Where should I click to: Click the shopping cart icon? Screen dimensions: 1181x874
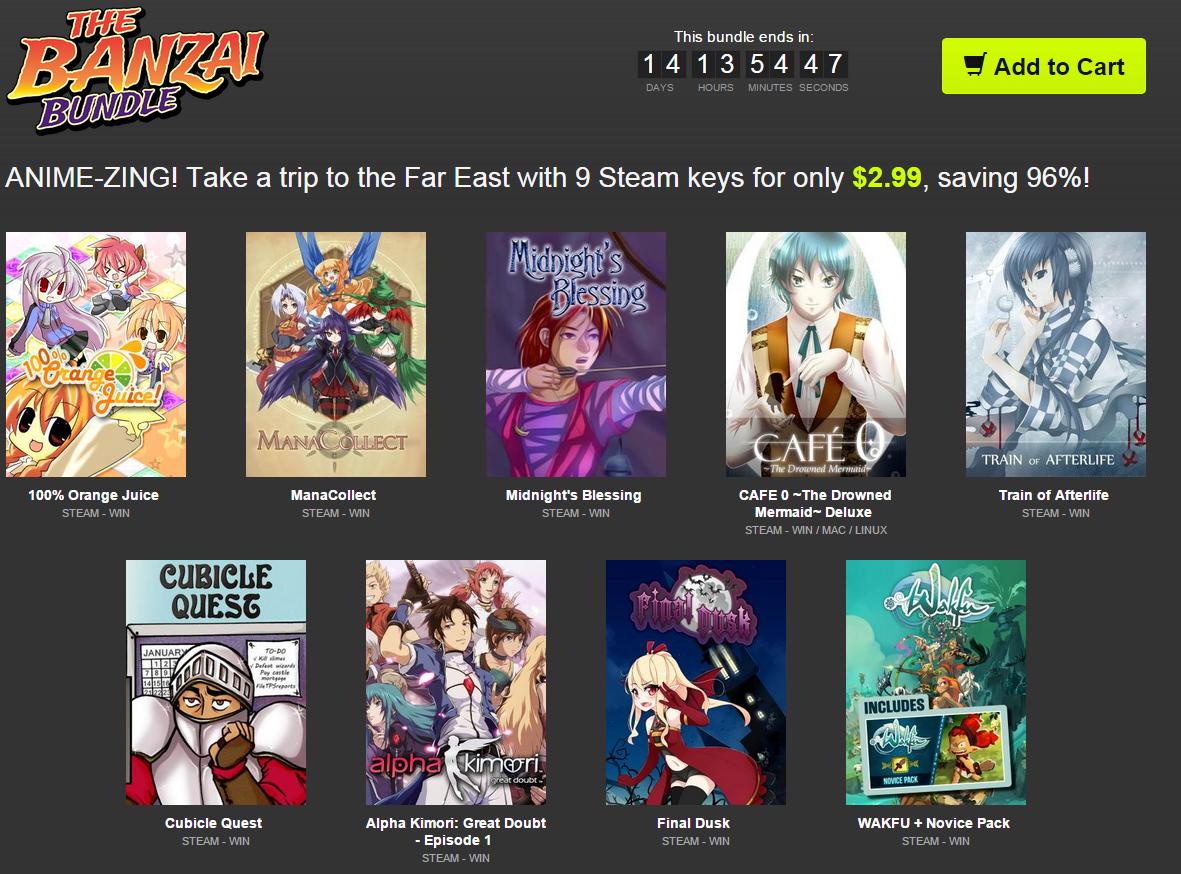coord(975,64)
